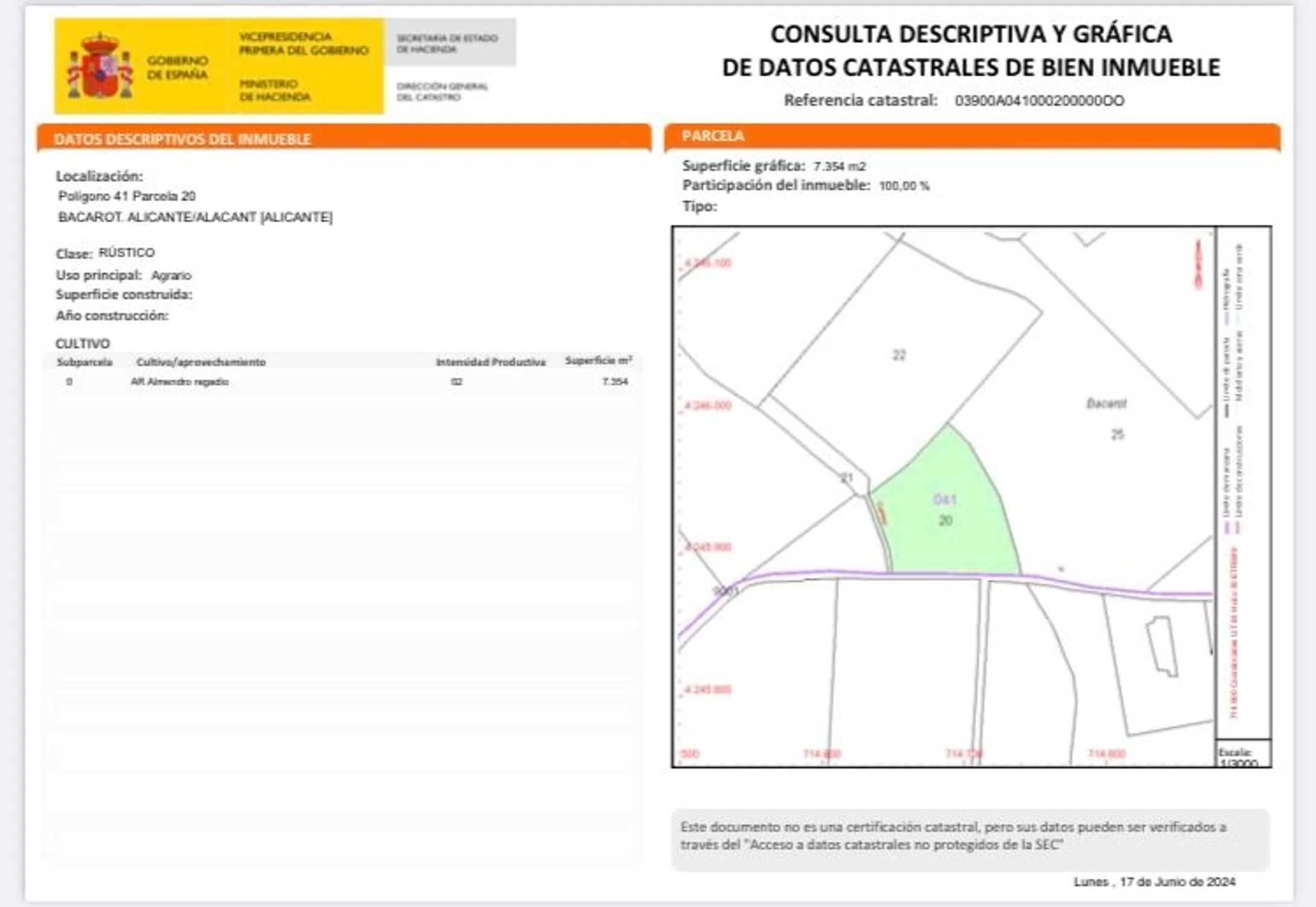The image size is (1316, 907).
Task: Click parcel 25 labeled Bacarot on map
Action: (1115, 434)
